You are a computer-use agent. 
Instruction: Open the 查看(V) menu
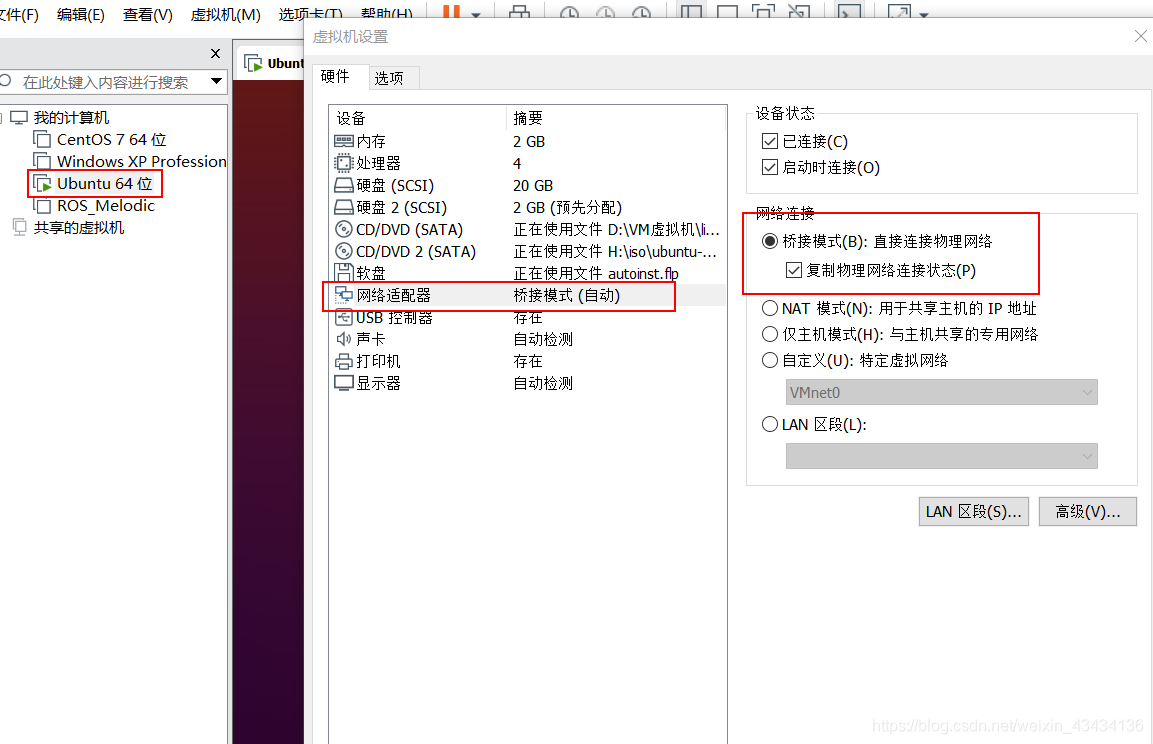pyautogui.click(x=147, y=15)
